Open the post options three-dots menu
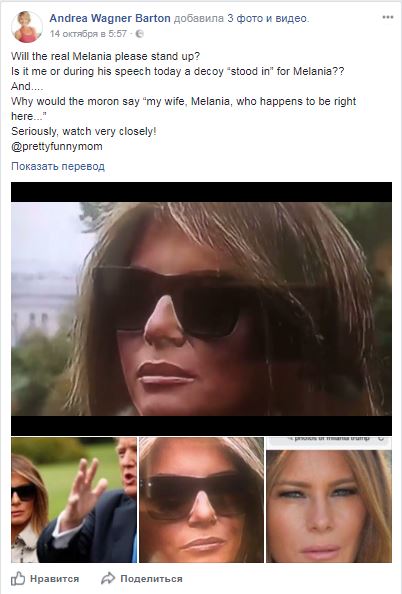402x594 pixels. (387, 17)
